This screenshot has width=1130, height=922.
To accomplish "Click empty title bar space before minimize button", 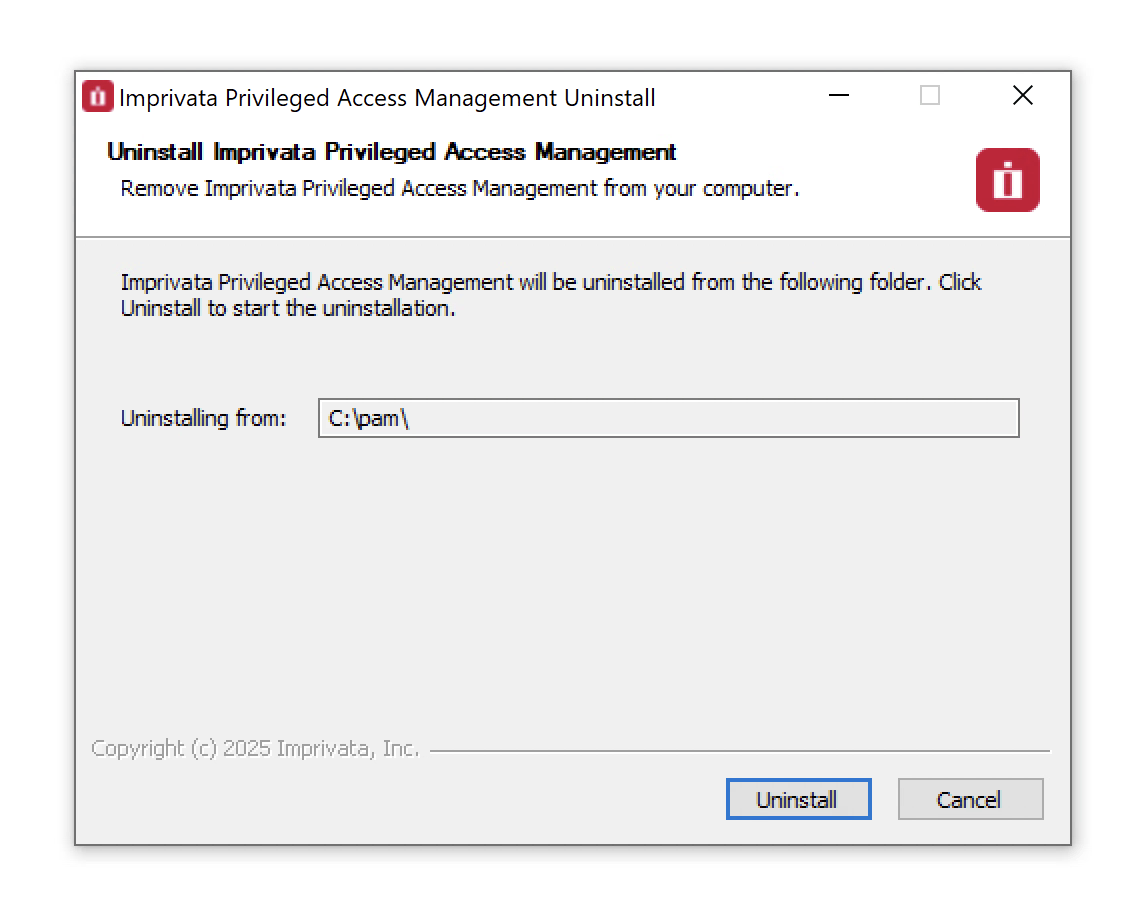I will (x=740, y=97).
